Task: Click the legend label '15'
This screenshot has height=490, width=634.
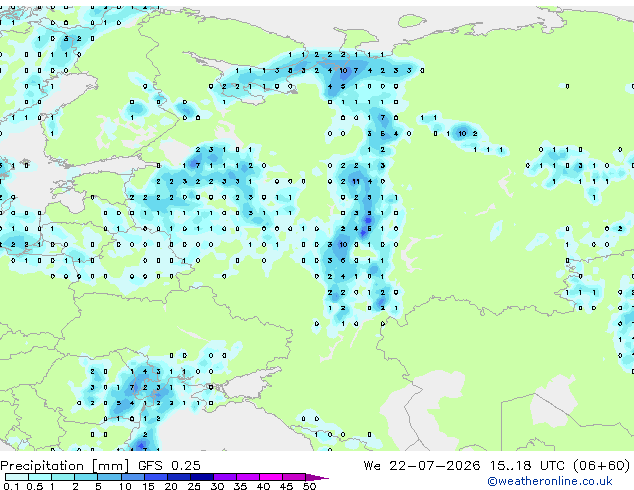Action: tap(148, 486)
